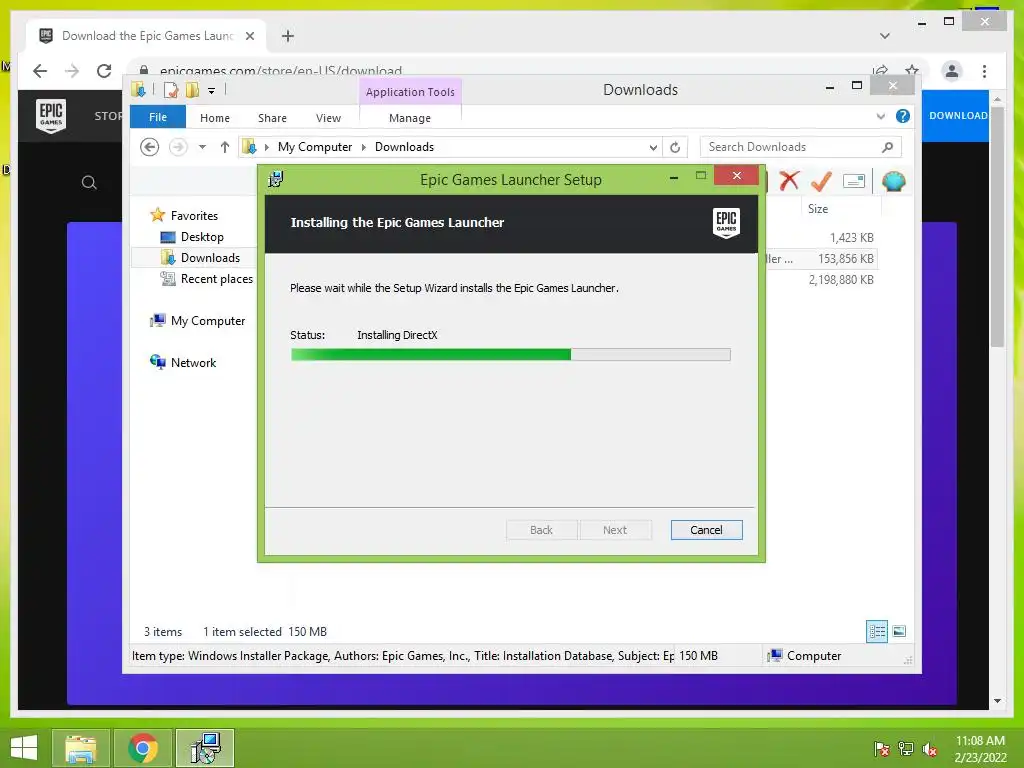Go up one folder level
The width and height of the screenshot is (1024, 768).
tap(225, 147)
